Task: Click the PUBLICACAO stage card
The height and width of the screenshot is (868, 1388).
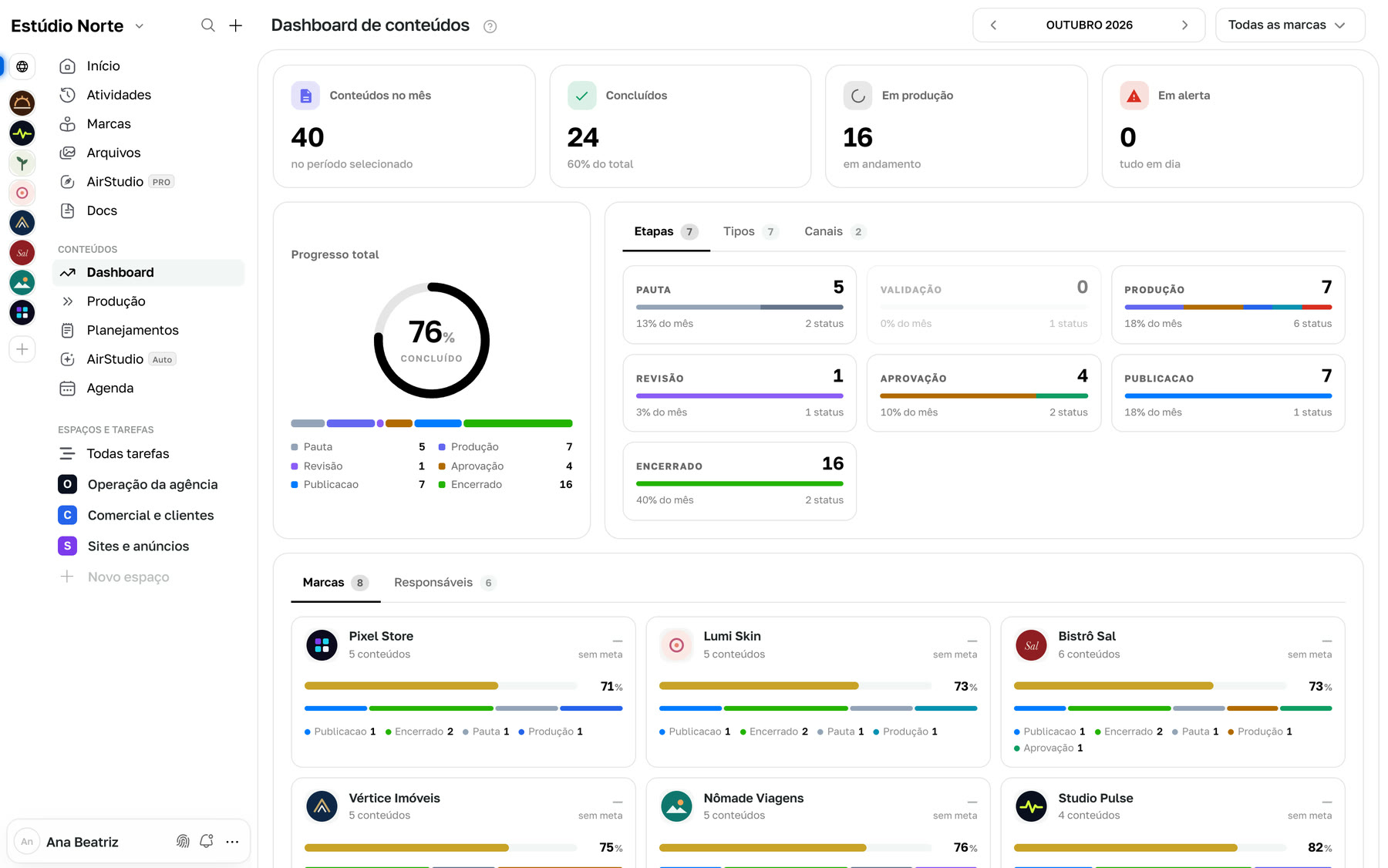Action: click(x=1228, y=393)
